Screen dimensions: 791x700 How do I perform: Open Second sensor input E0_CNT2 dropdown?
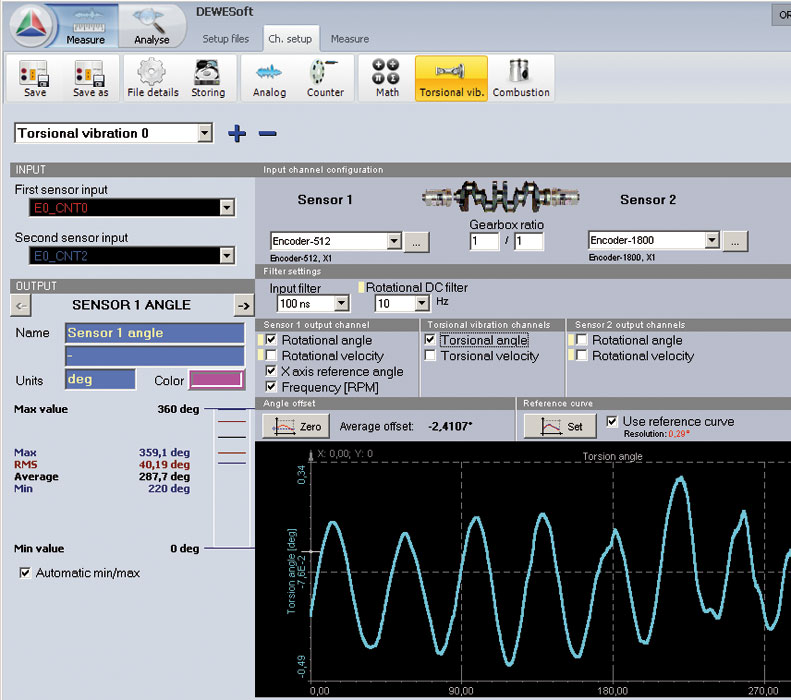coord(227,256)
